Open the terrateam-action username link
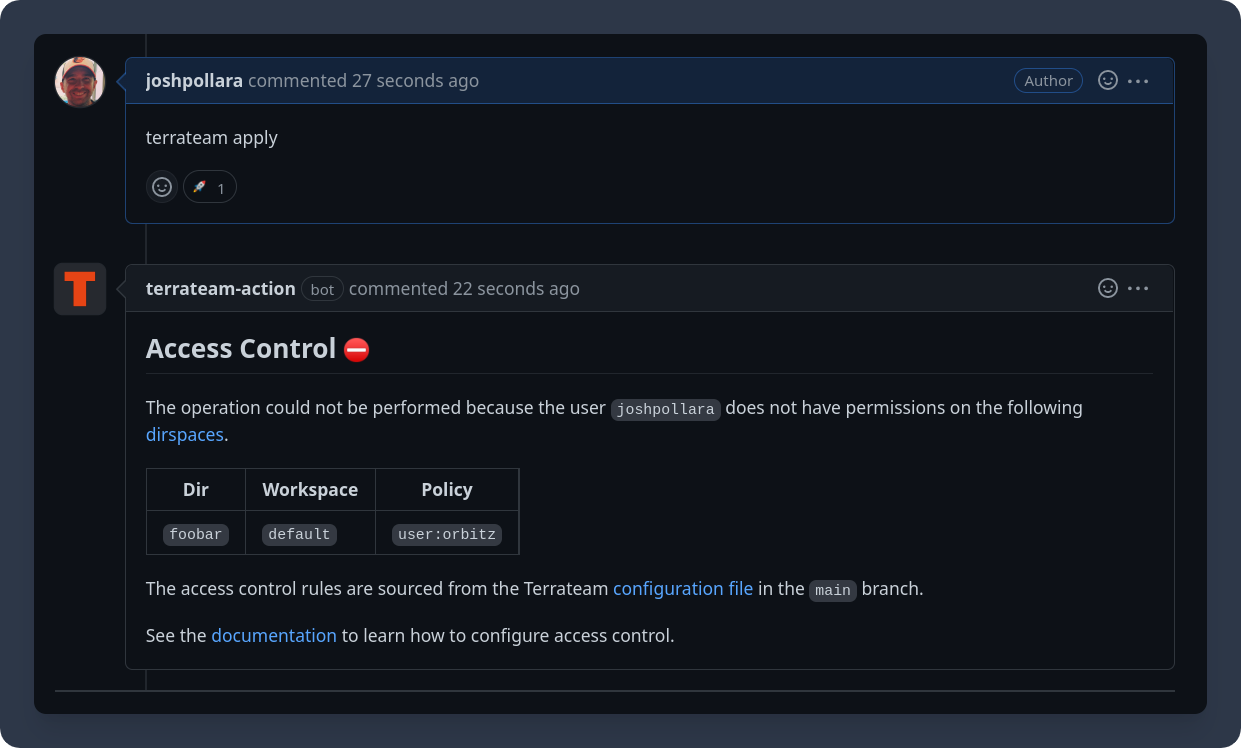This screenshot has height=748, width=1241. (x=221, y=288)
